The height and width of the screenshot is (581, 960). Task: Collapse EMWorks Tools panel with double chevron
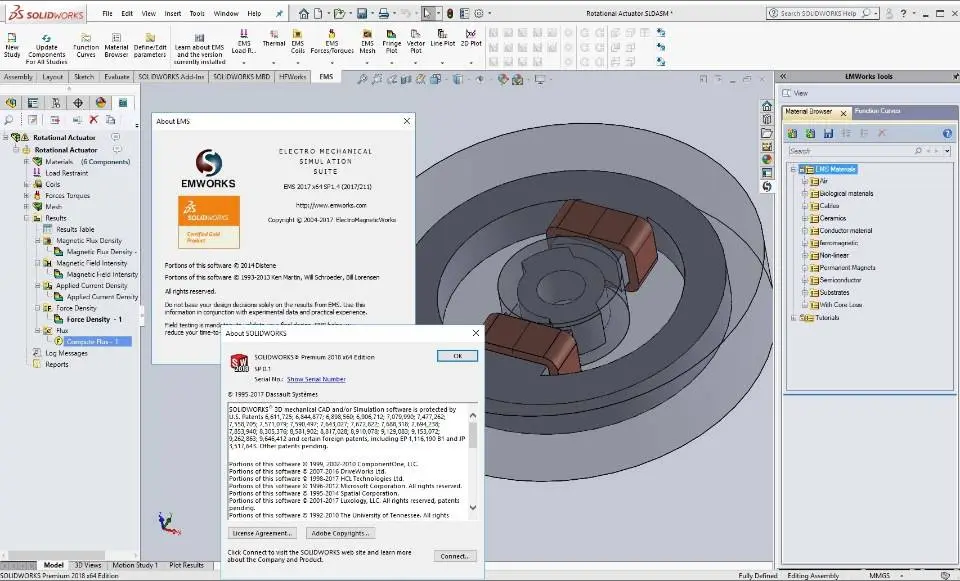click(782, 77)
